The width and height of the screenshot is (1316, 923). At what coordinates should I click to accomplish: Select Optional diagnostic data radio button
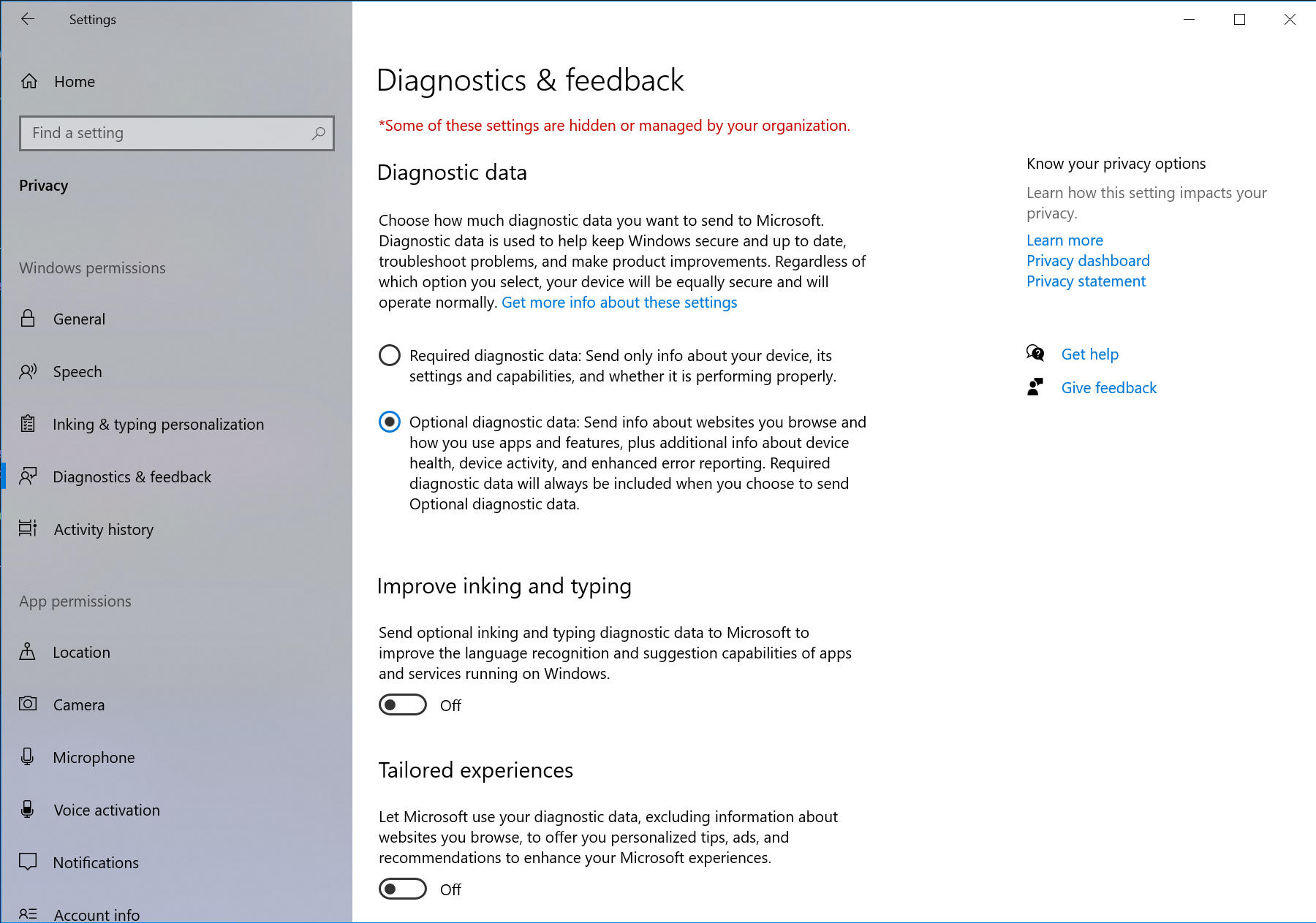(390, 422)
